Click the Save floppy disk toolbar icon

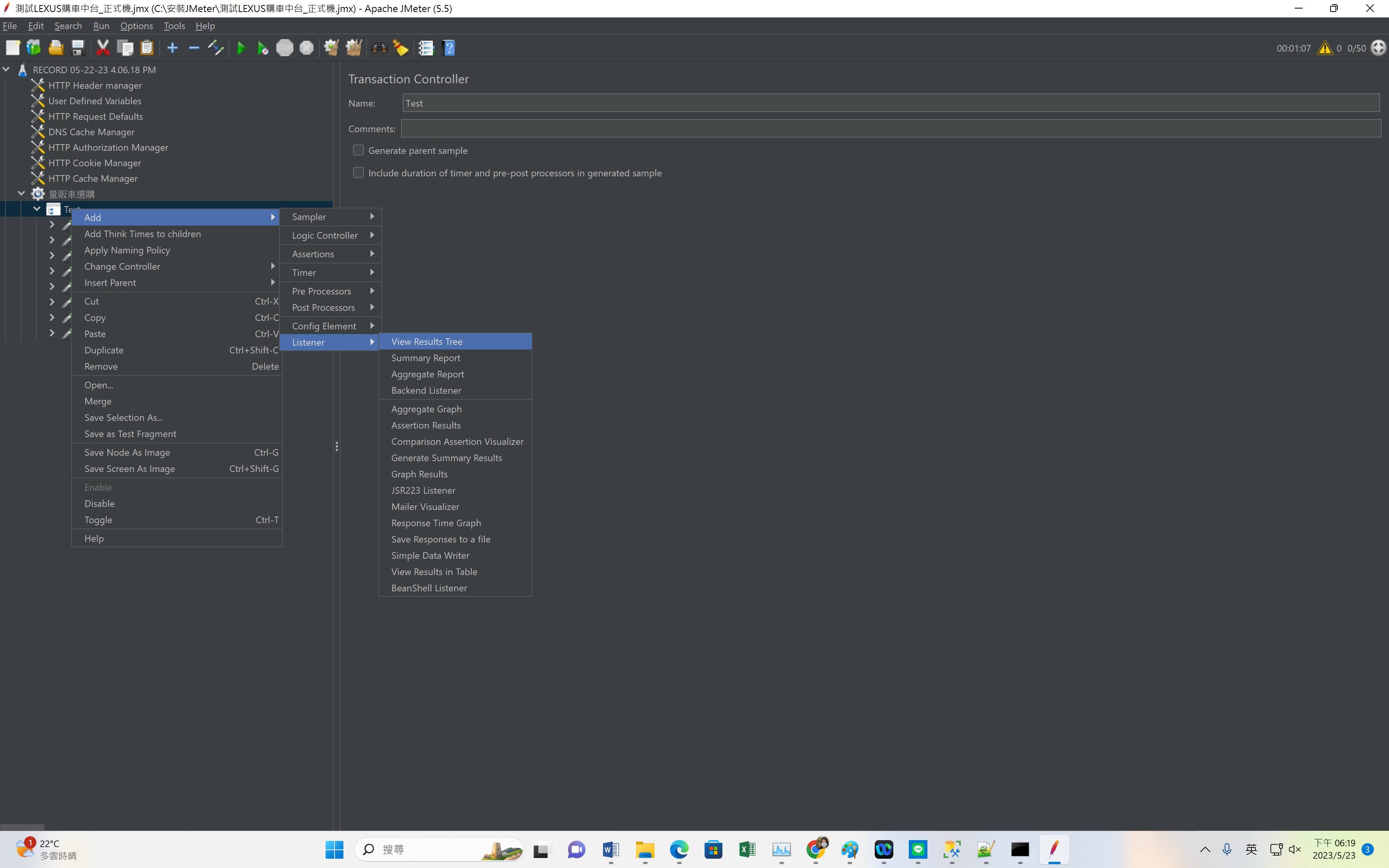click(78, 48)
